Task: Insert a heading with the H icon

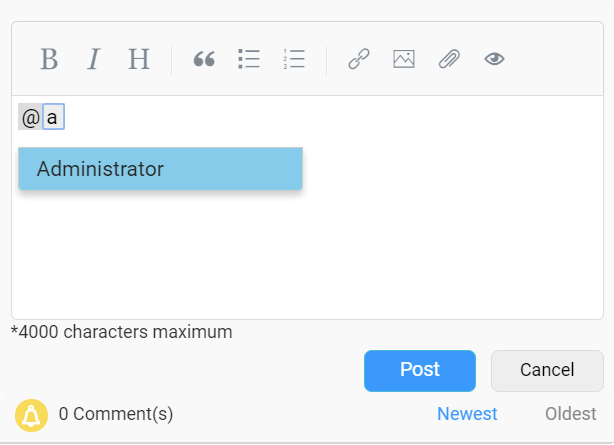Action: coord(139,60)
